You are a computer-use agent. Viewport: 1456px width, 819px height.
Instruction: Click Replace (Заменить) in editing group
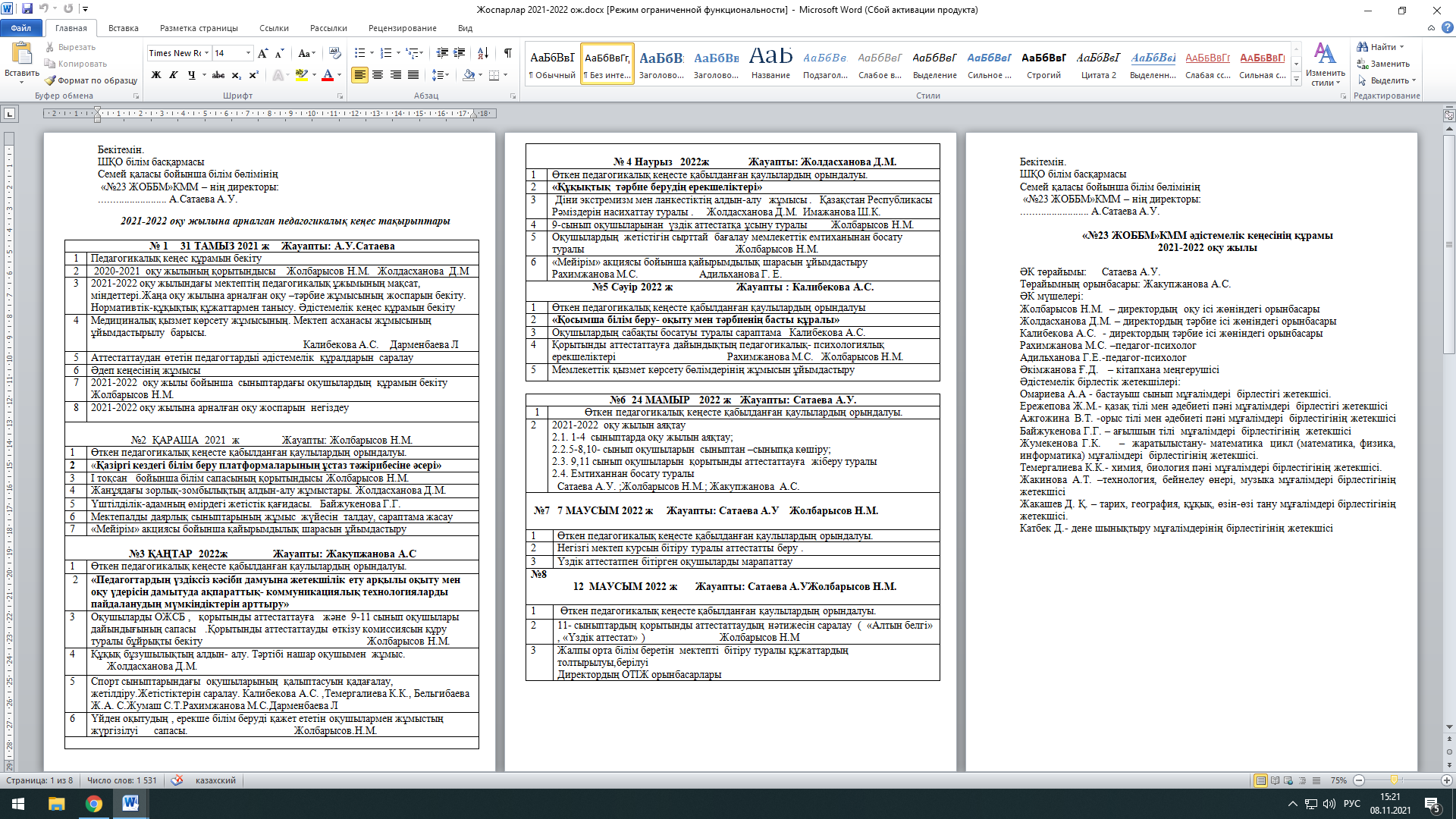point(1384,64)
